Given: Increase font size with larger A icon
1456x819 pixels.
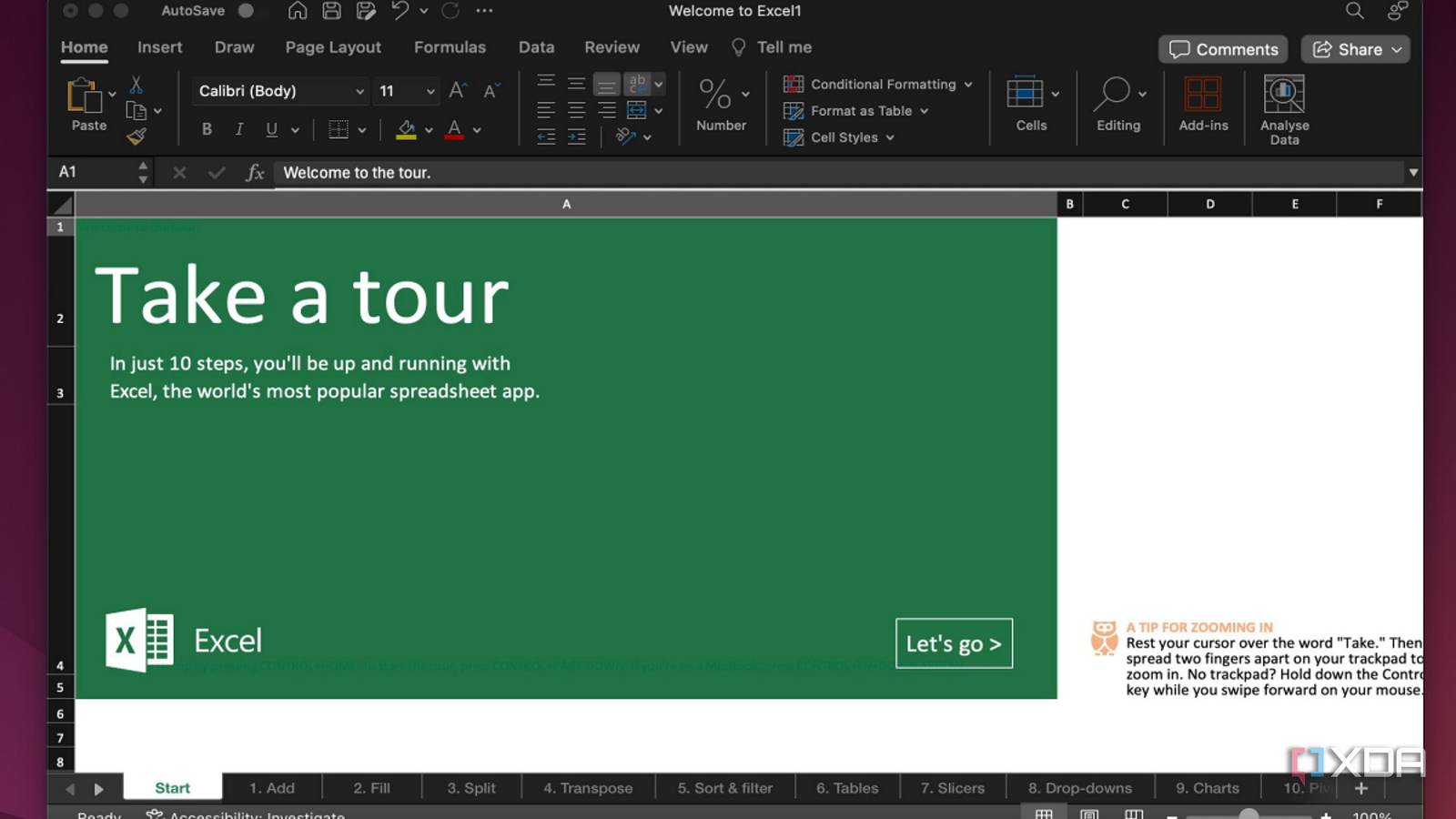Looking at the screenshot, I should click(459, 90).
